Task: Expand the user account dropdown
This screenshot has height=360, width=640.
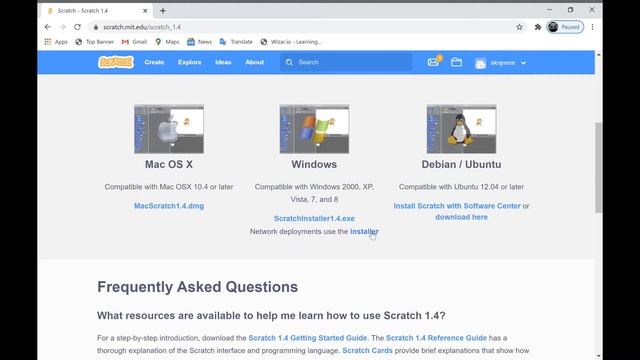Action: pos(523,63)
